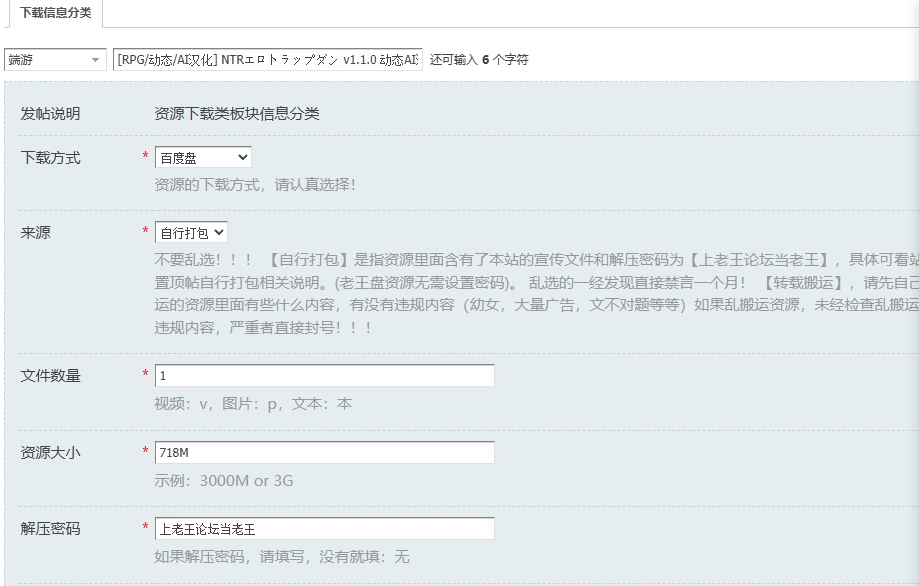Open the 下载信息分类 tab
Viewport: 919px width, 586px height.
pos(56,13)
